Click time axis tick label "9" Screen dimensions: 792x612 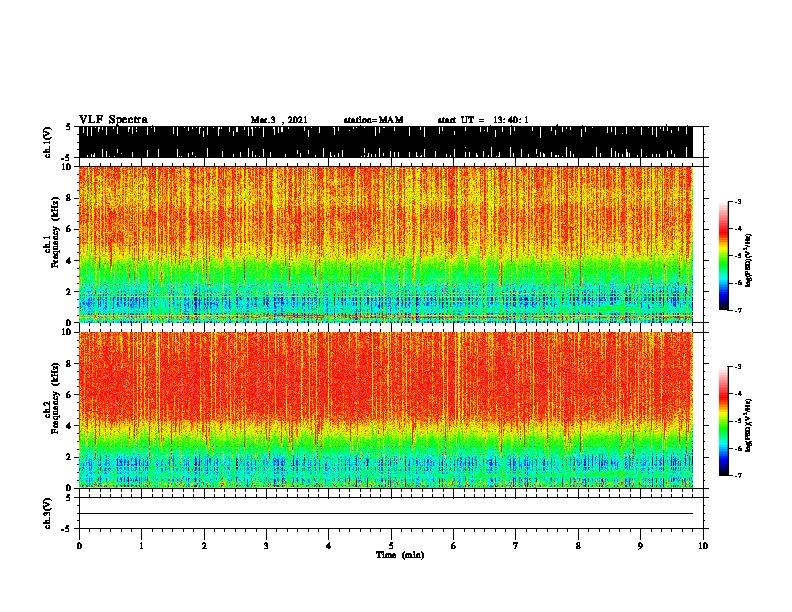pyautogui.click(x=640, y=546)
